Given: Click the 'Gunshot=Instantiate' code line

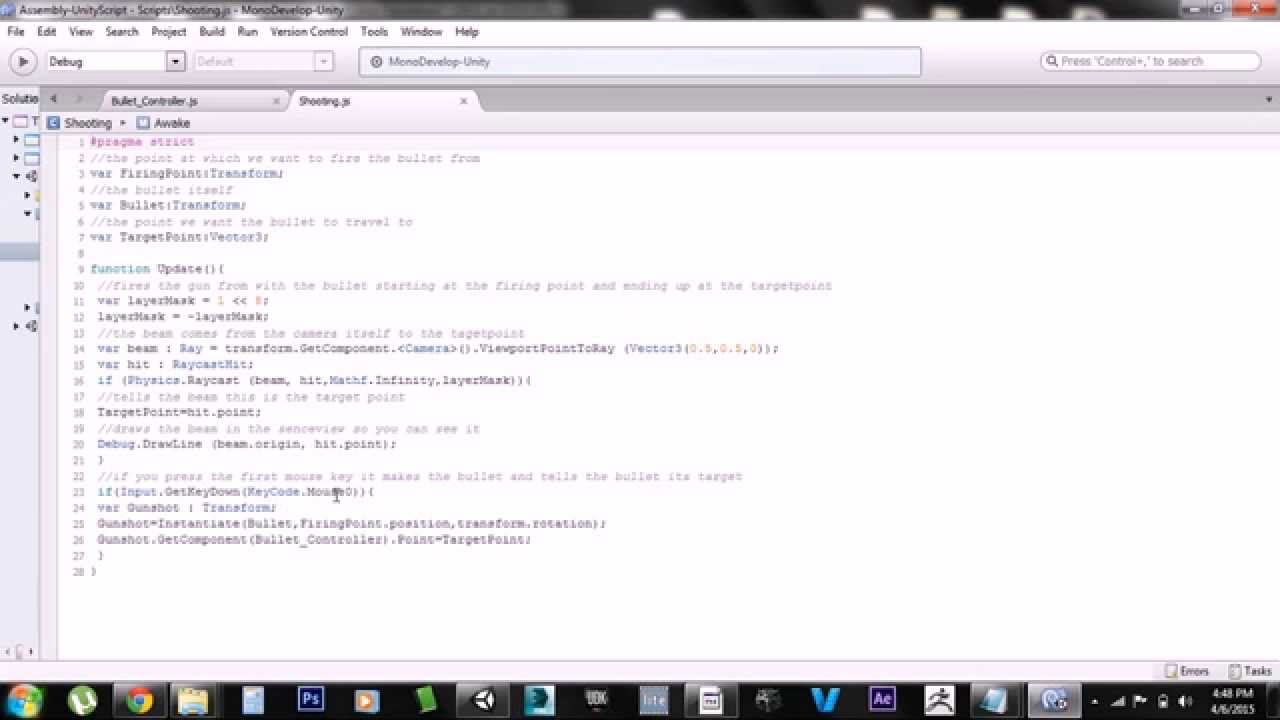Looking at the screenshot, I should coord(351,524).
